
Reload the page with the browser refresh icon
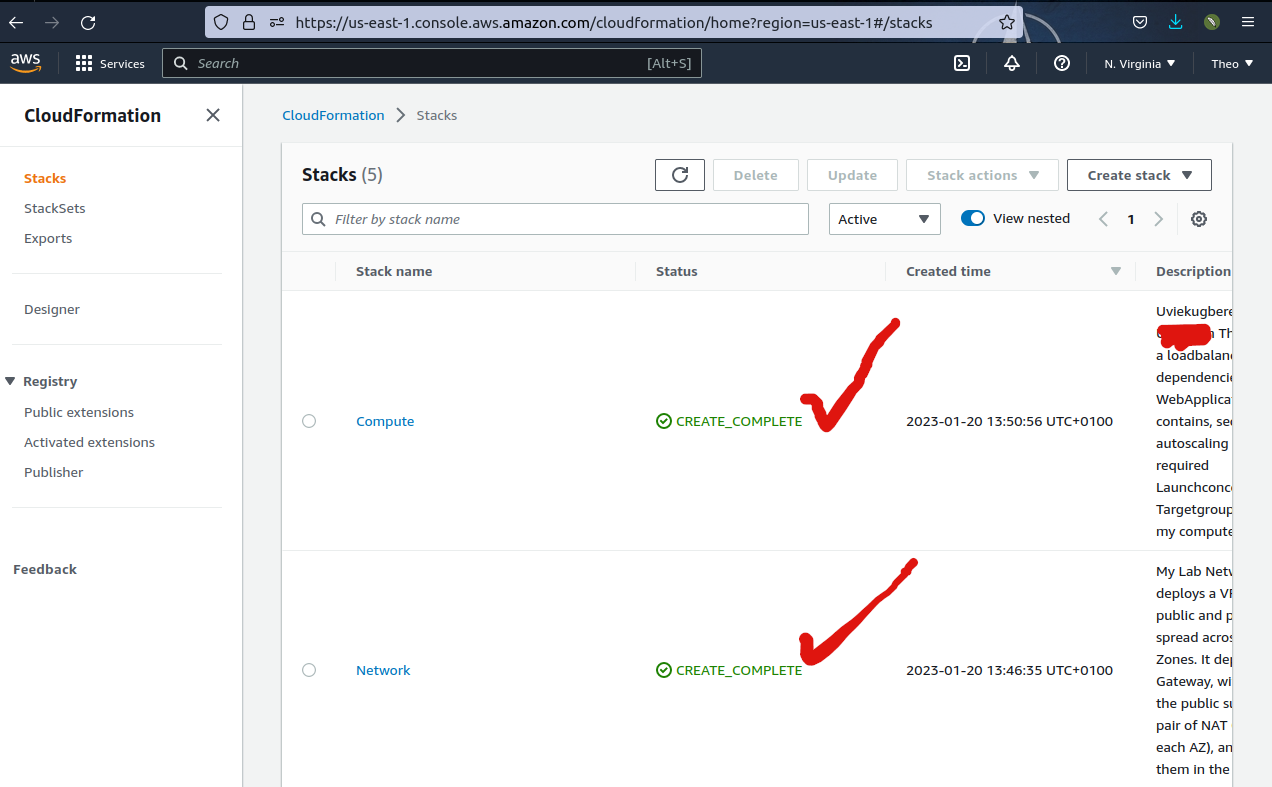coord(88,22)
